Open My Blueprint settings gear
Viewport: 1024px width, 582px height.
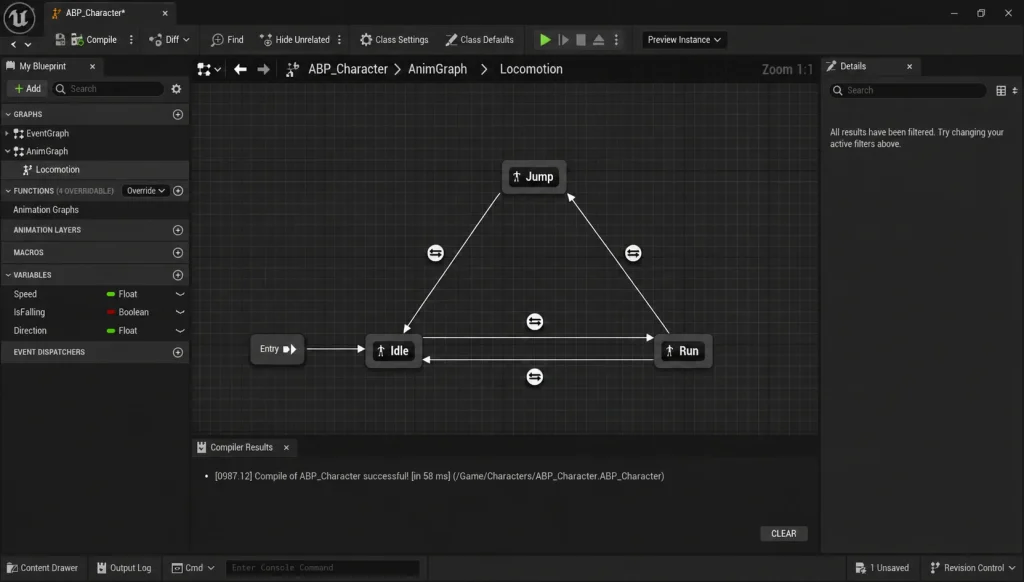(176, 89)
